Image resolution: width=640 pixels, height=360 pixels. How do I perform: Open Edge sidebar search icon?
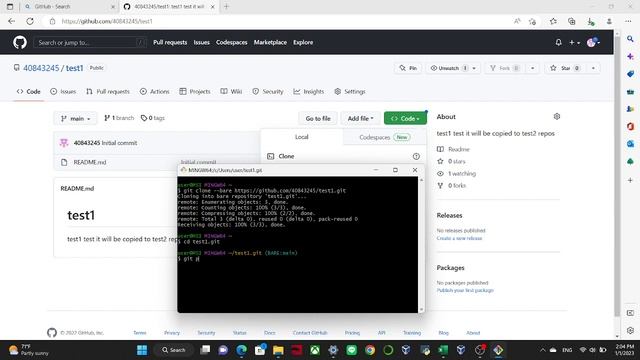point(630,39)
